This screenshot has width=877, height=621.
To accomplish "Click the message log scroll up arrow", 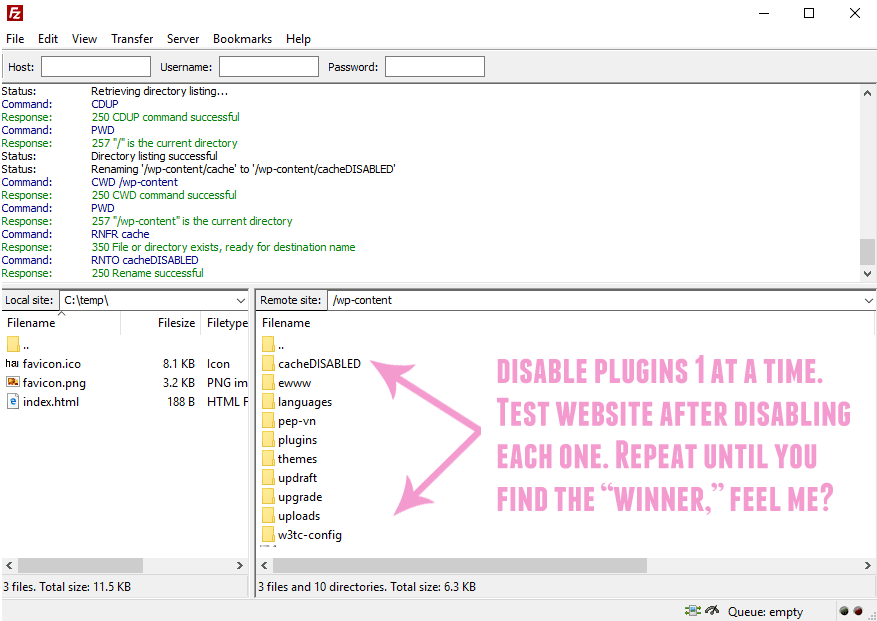I will click(x=867, y=93).
